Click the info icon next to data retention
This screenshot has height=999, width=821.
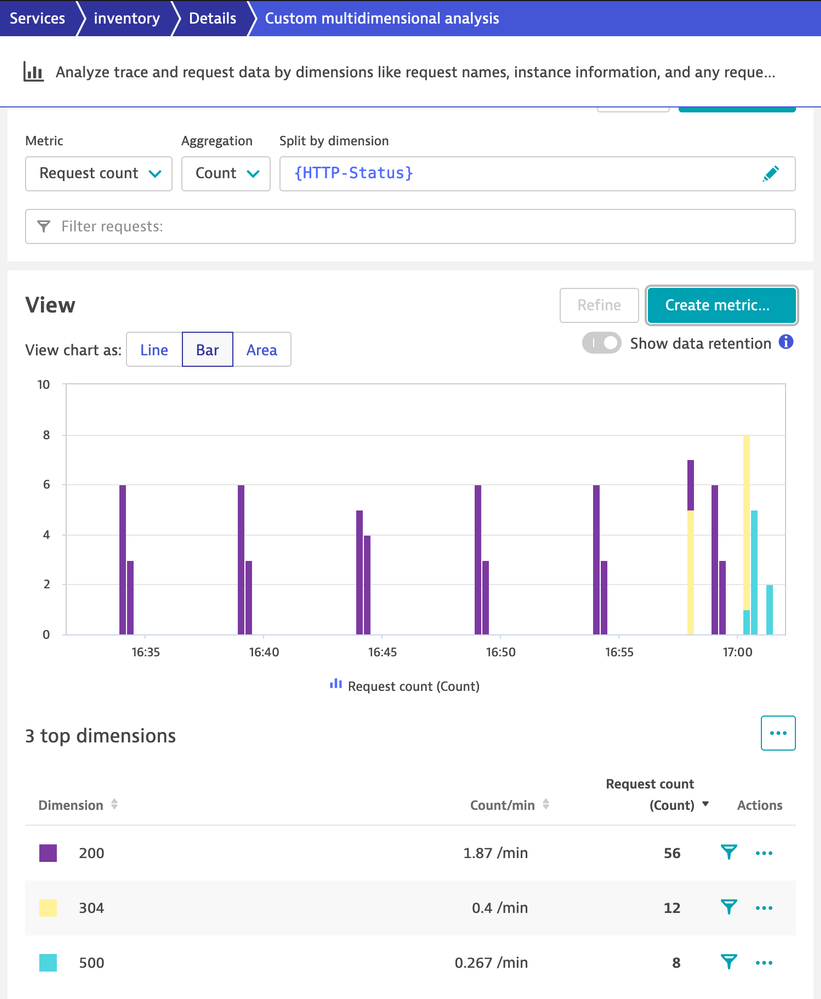pyautogui.click(x=786, y=343)
